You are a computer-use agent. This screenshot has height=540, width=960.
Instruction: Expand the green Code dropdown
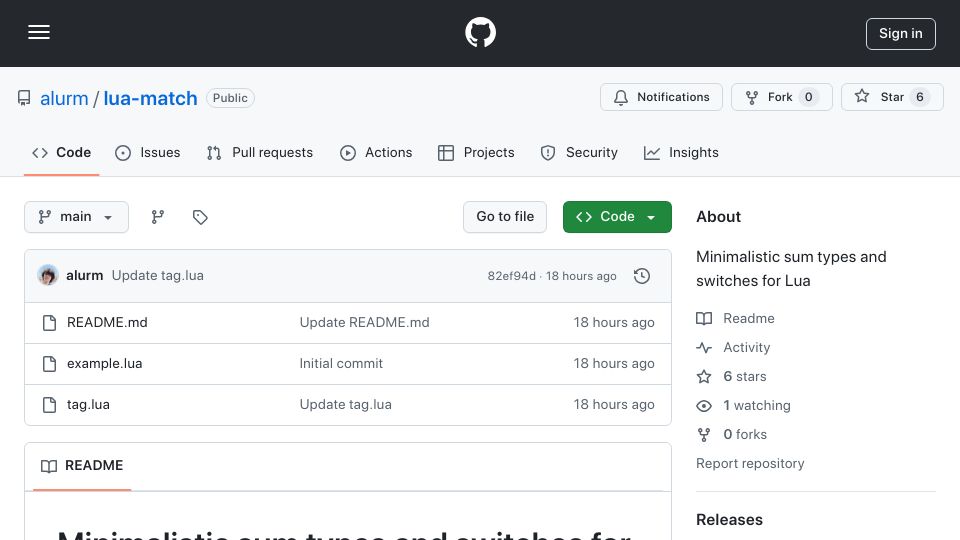(x=617, y=217)
